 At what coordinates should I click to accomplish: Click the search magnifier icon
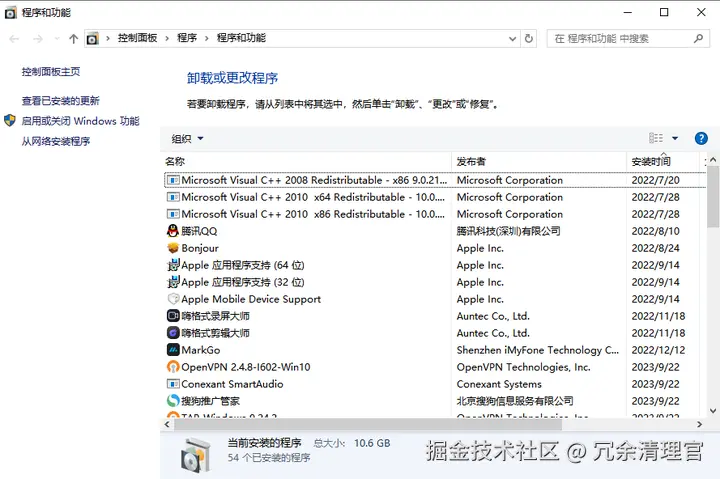click(x=698, y=39)
